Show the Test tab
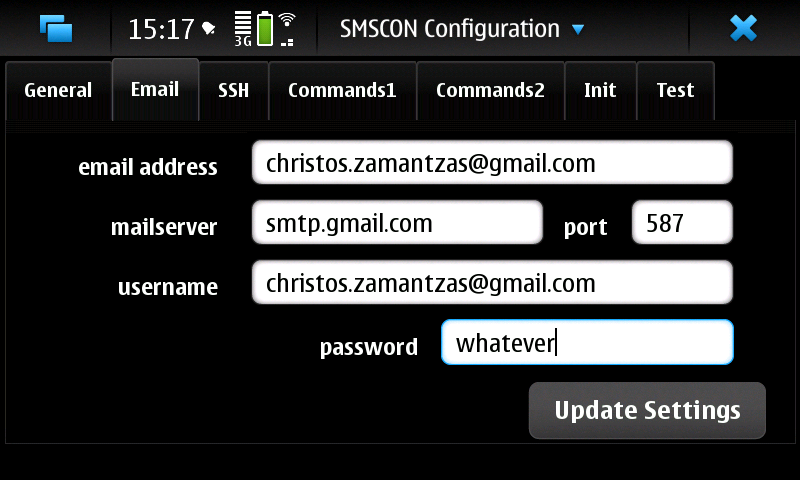This screenshot has height=480, width=800. (x=676, y=91)
